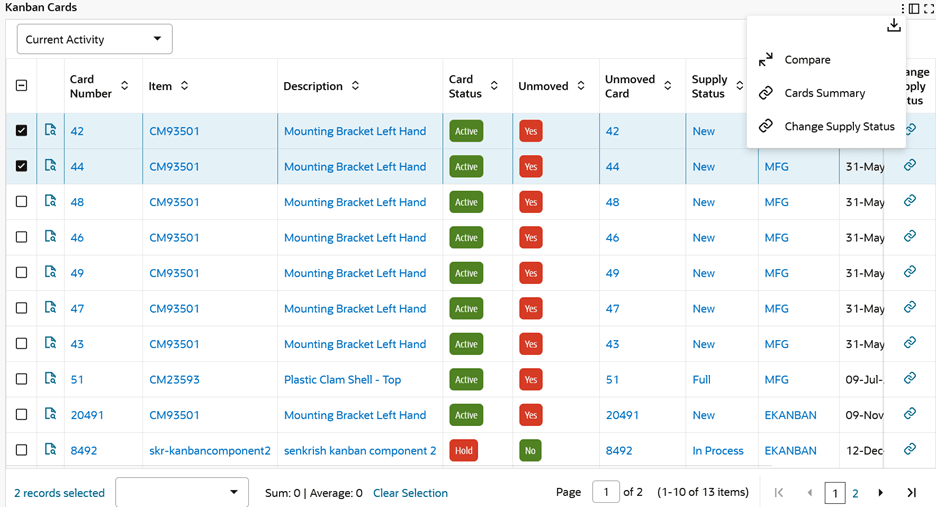Click the change supply status link icon for card 49
This screenshot has width=936, height=507.
[910, 271]
